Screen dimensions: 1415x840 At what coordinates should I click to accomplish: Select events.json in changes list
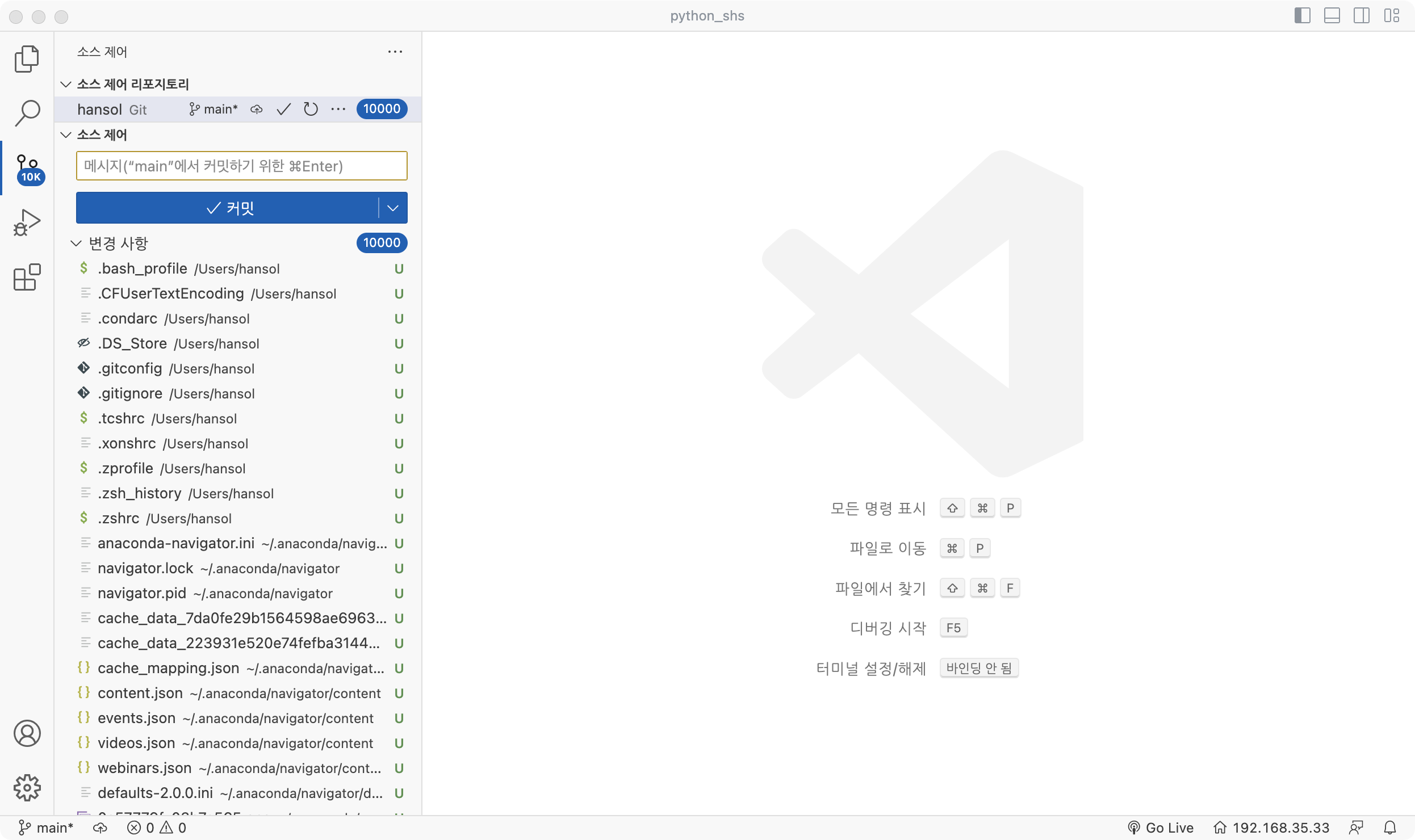pos(238,718)
